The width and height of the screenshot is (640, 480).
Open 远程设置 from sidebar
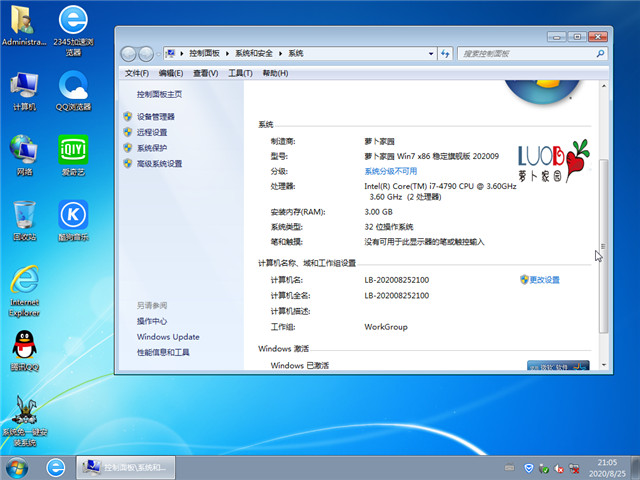click(x=152, y=132)
